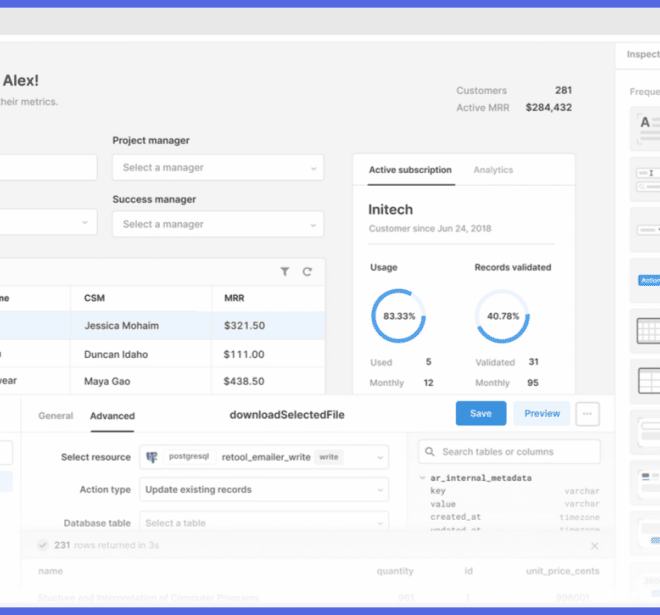Viewport: 660px width, 615px height.
Task: Collapse the ar_internal_metadata table tree
Action: pos(422,478)
